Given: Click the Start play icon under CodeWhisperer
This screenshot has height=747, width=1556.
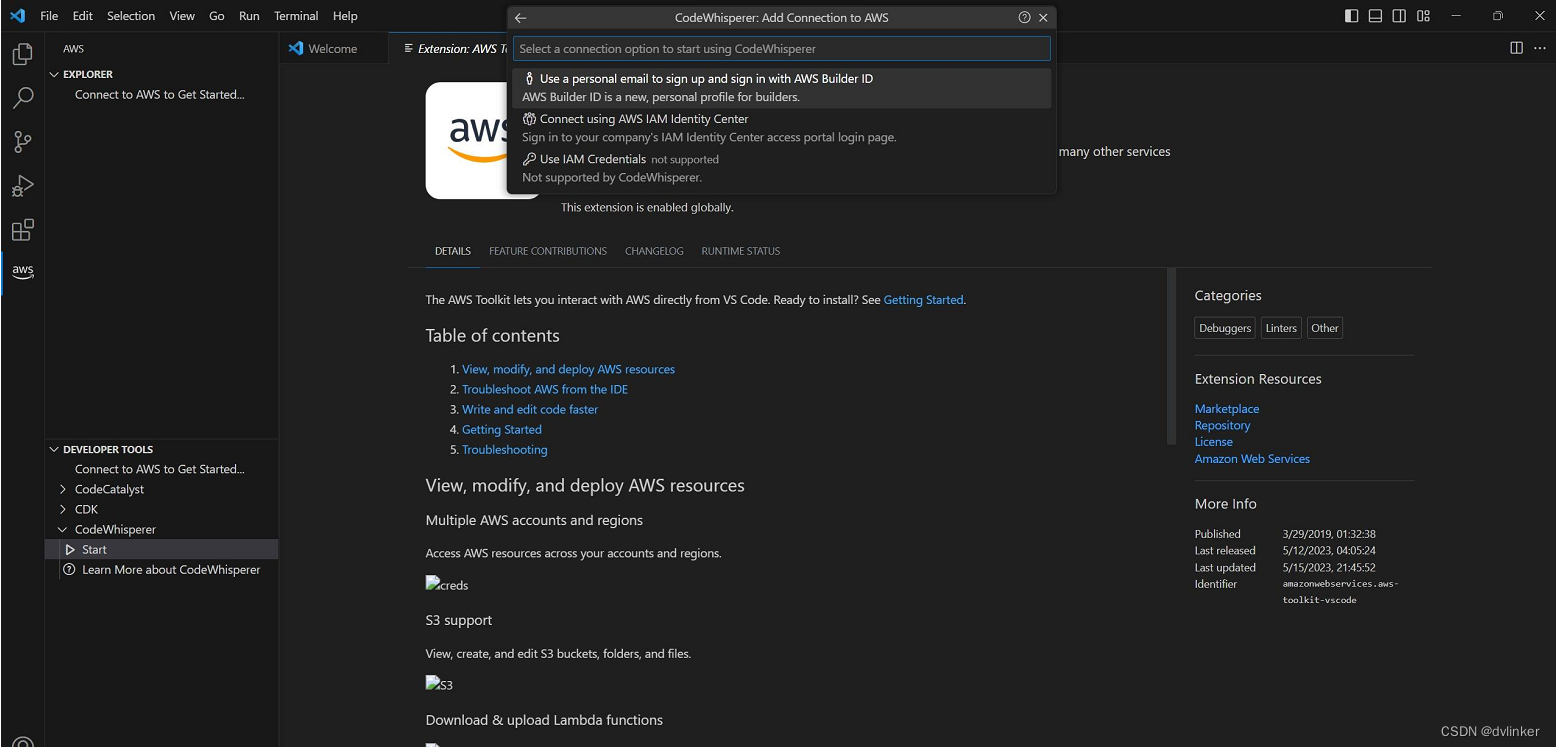Looking at the screenshot, I should 70,550.
